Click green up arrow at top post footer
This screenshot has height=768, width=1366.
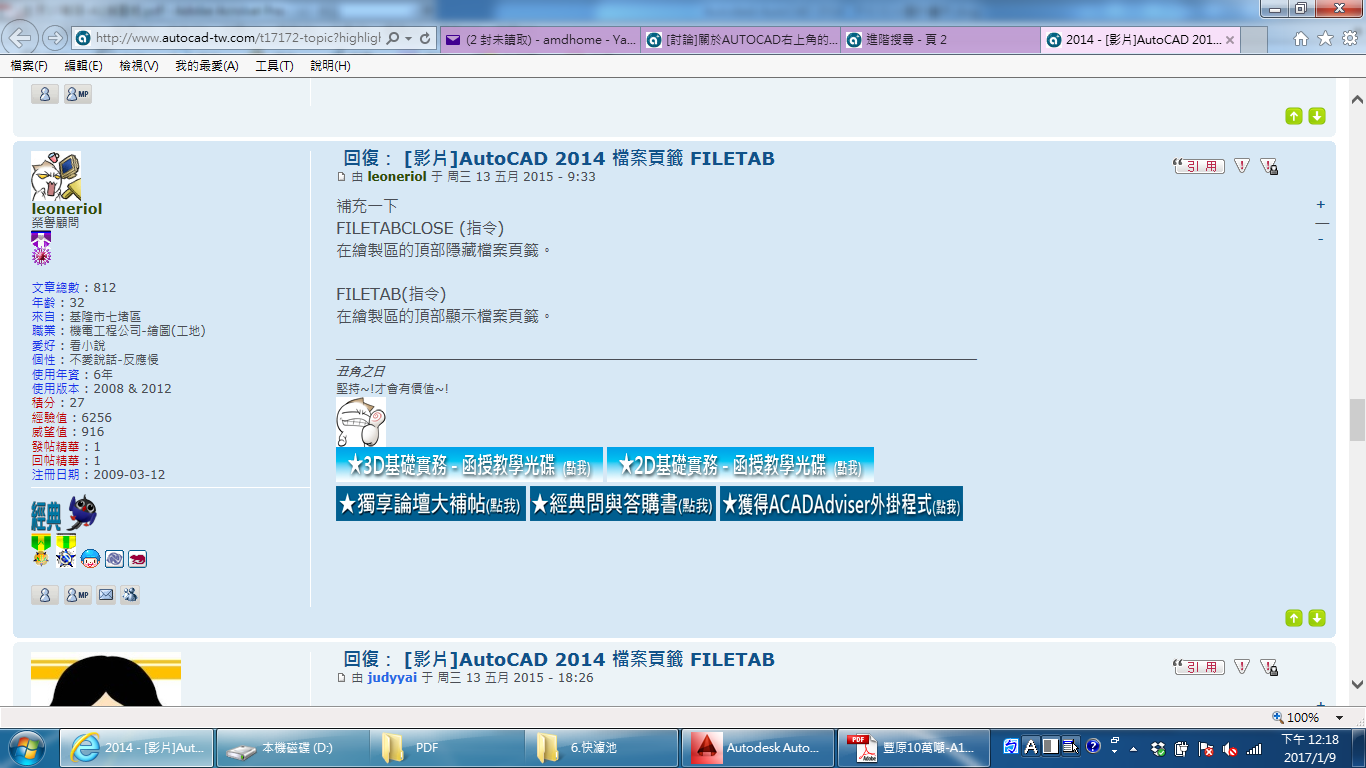tap(1294, 116)
